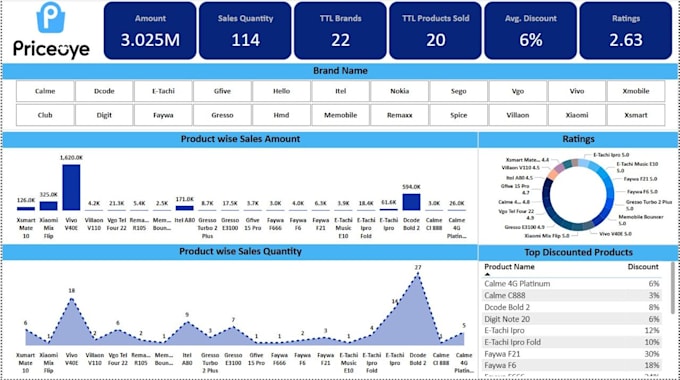
Task: Filter by Gresso brand
Action: pos(222,115)
